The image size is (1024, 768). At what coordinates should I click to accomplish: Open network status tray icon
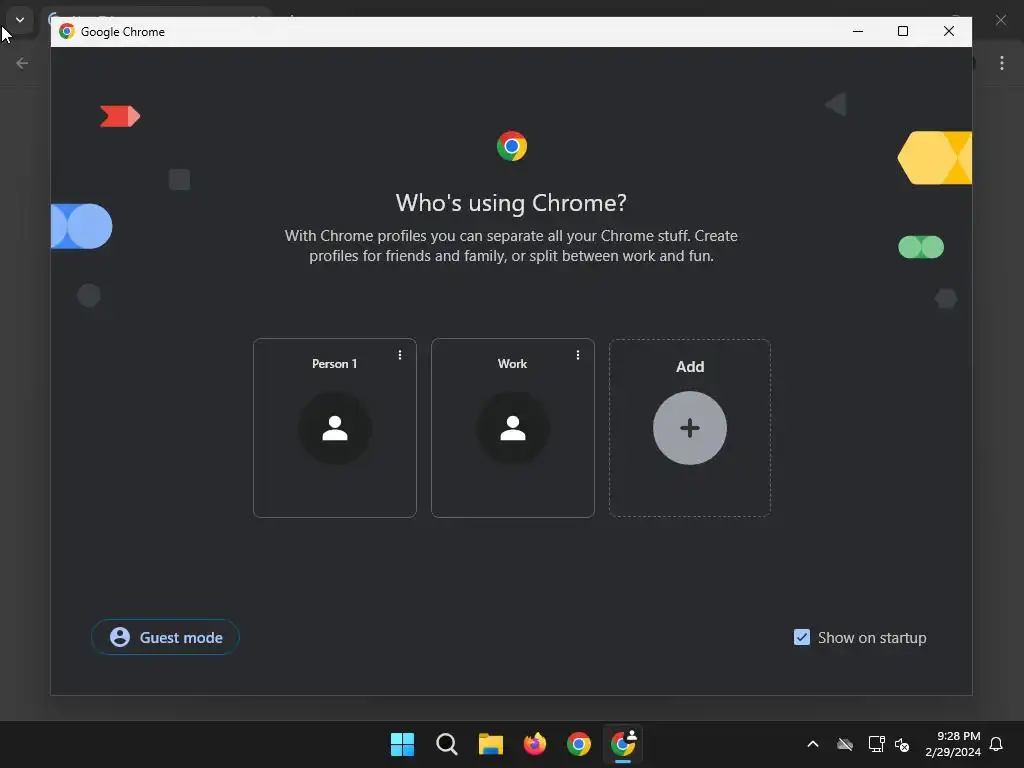(x=876, y=744)
